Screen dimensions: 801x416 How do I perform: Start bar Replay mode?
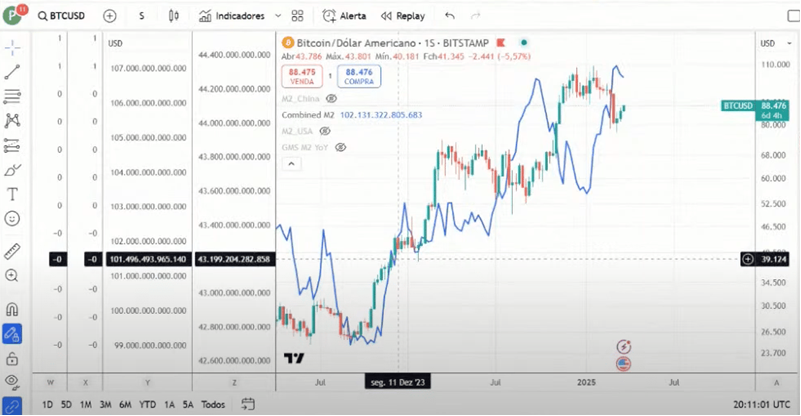pos(403,16)
